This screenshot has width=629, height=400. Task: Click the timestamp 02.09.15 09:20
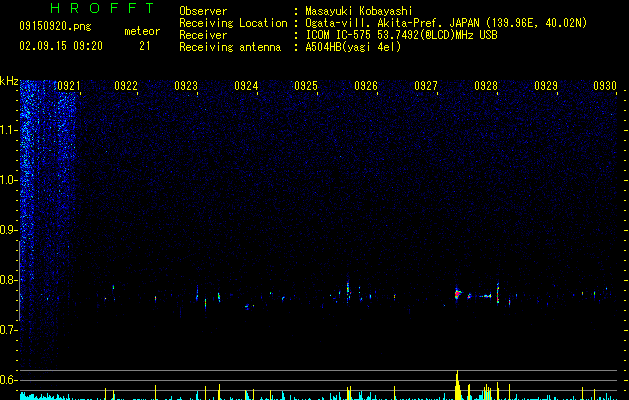(61, 46)
